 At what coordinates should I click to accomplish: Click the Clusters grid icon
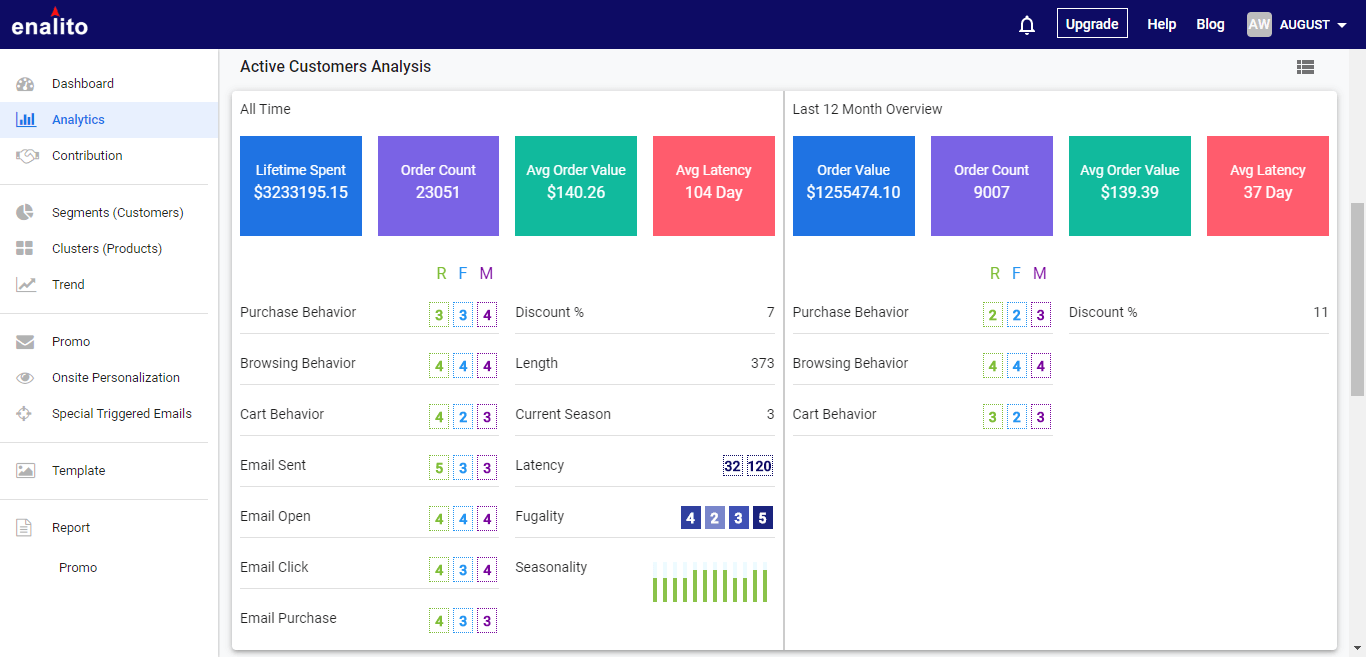click(x=26, y=249)
